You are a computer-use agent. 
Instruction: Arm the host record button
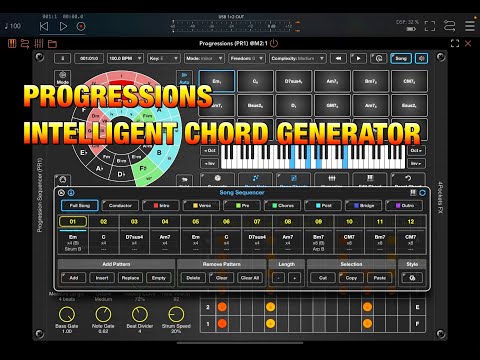(81, 26)
